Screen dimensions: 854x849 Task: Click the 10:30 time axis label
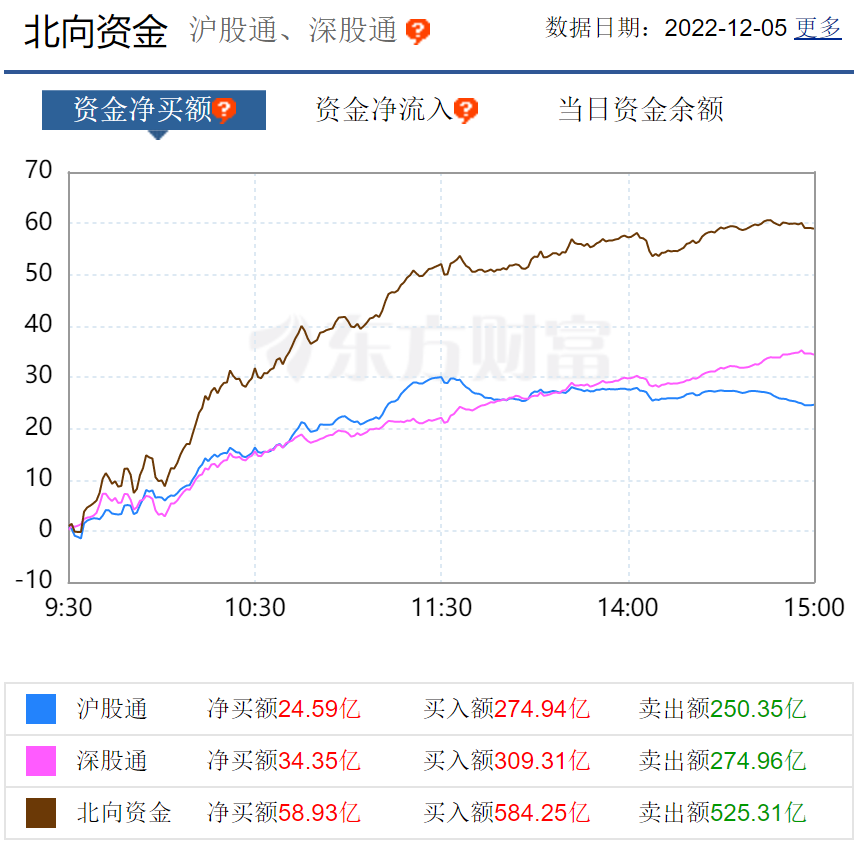coord(255,607)
